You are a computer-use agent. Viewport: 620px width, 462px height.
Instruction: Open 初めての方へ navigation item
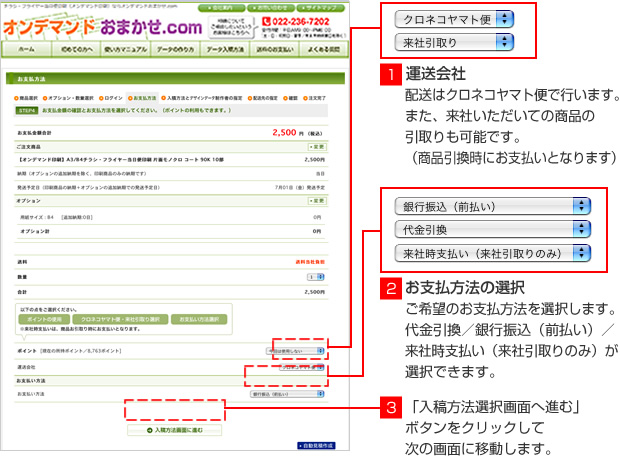pos(76,49)
